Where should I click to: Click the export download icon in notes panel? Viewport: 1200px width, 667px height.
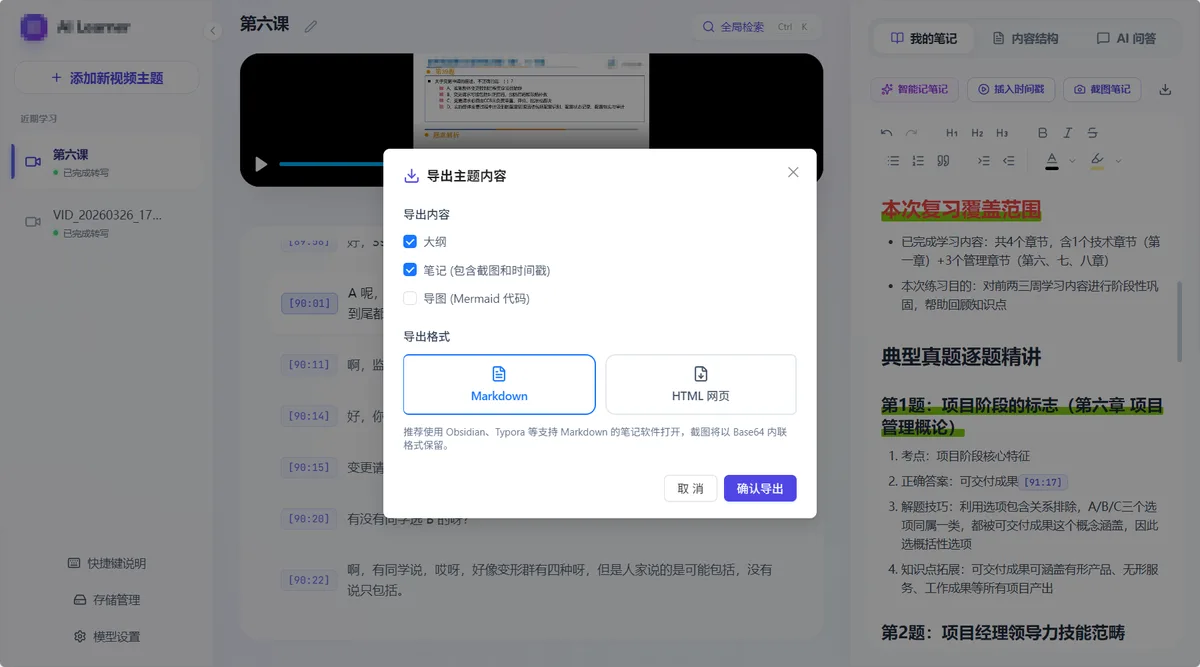point(1165,89)
